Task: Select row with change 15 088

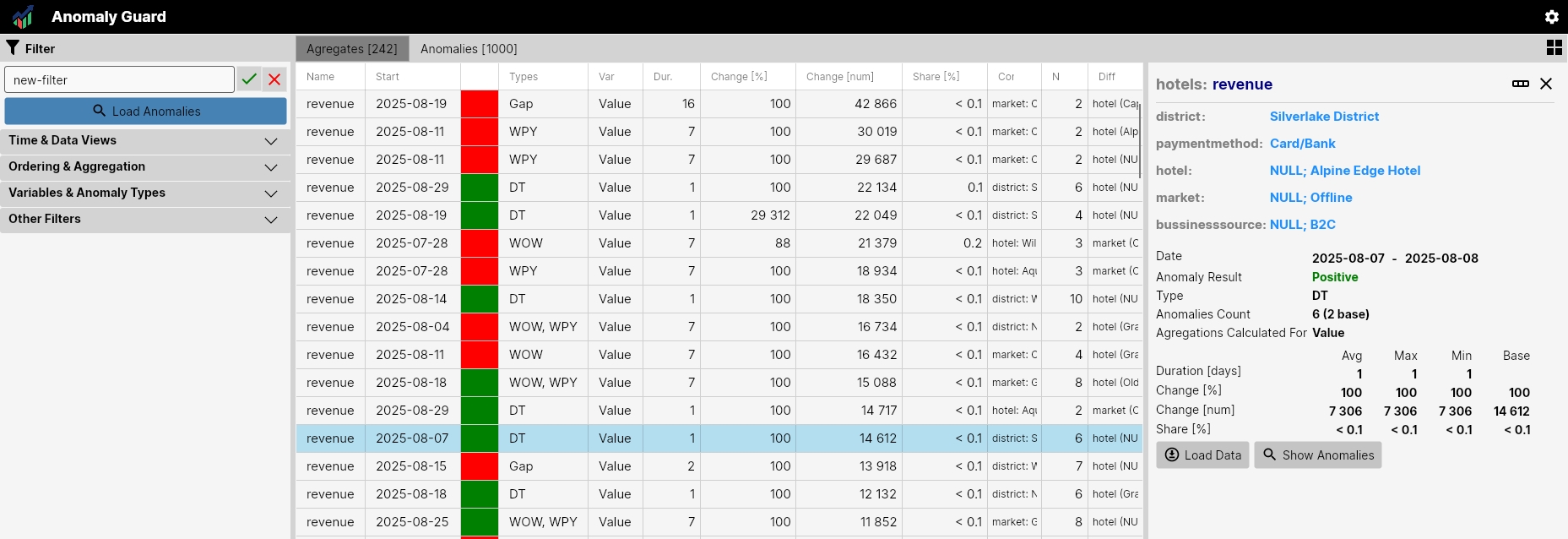Action: tap(719, 383)
